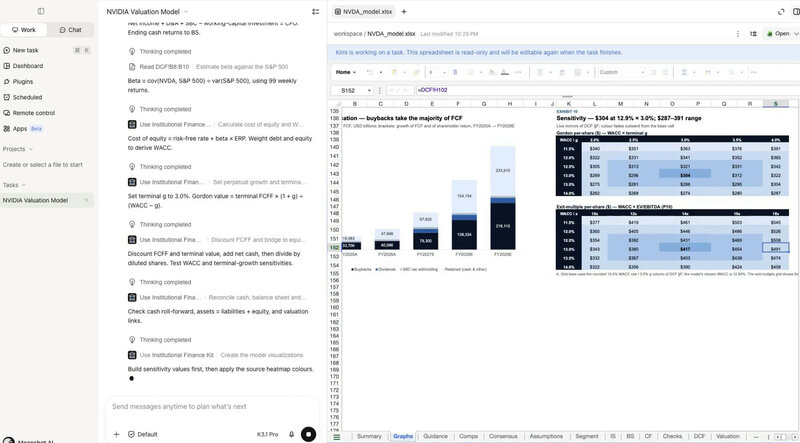
Task: Switch to the Consensus sheet tab
Action: click(x=503, y=436)
